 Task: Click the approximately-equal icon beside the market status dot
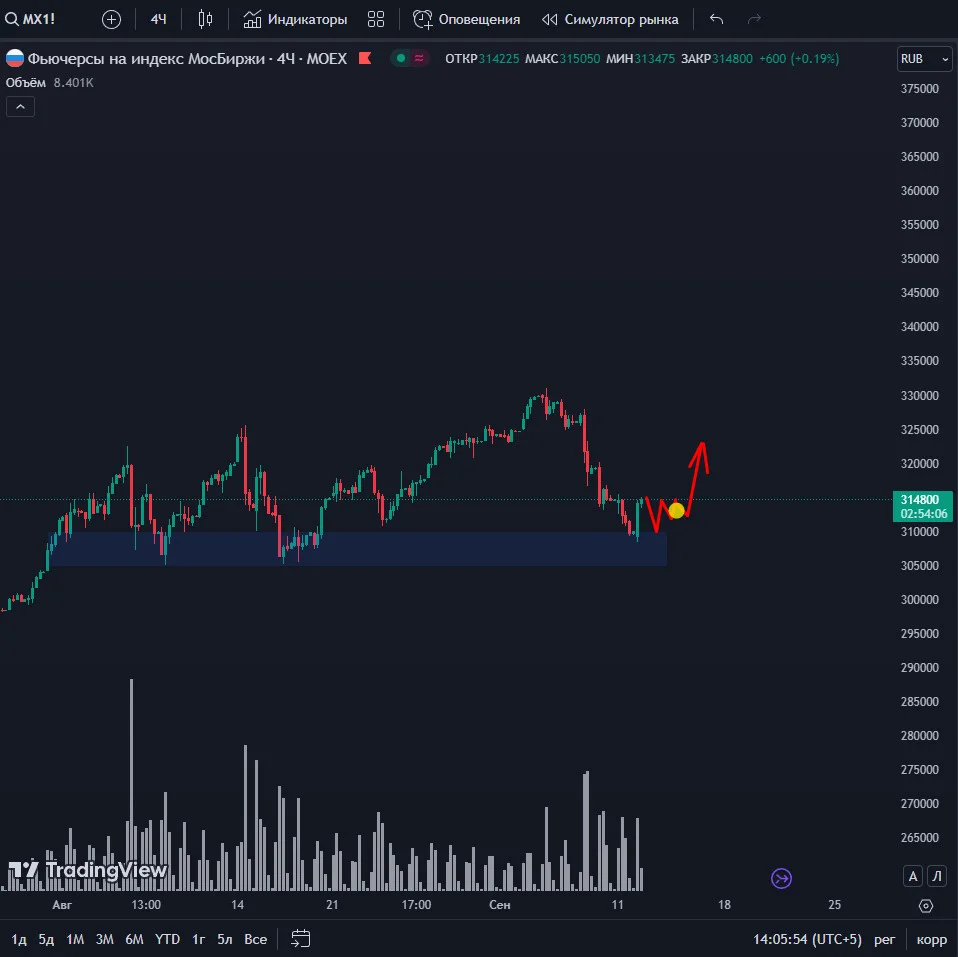coord(419,58)
